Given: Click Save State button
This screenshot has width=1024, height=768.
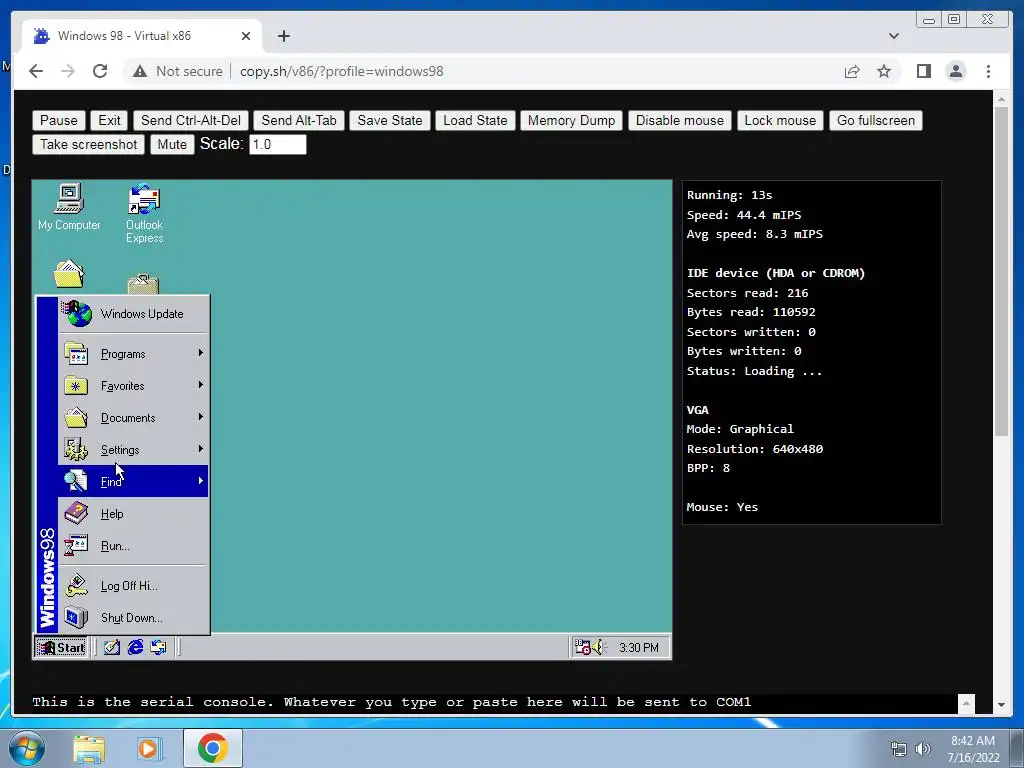Looking at the screenshot, I should coord(390,120).
